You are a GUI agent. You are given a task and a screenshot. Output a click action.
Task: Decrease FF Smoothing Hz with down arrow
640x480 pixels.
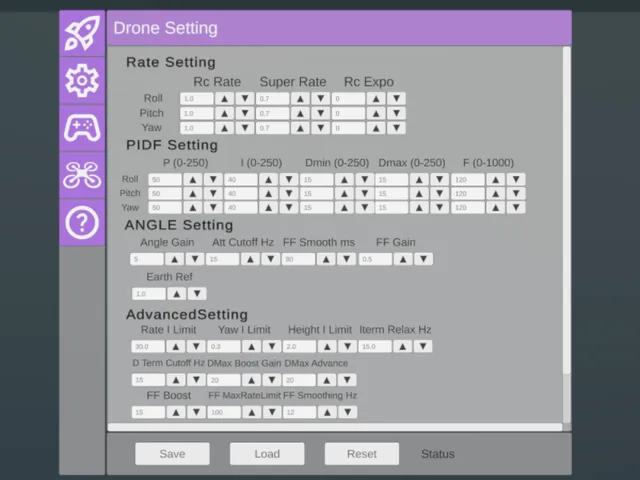347,412
